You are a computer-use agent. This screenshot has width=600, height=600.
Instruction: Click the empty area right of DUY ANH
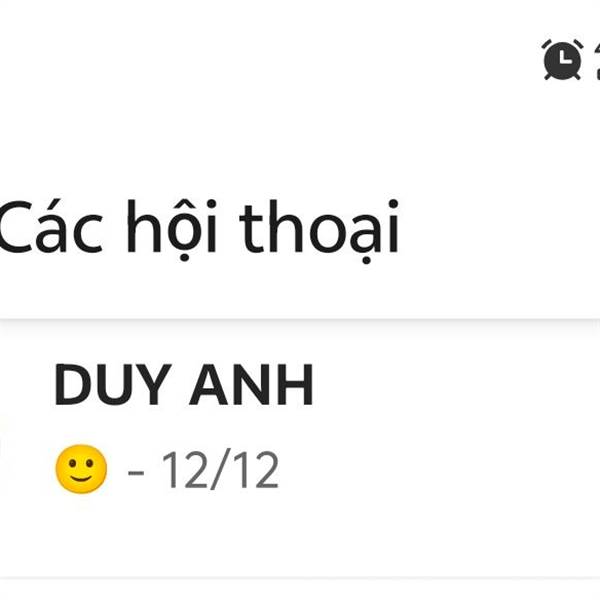tap(455, 384)
